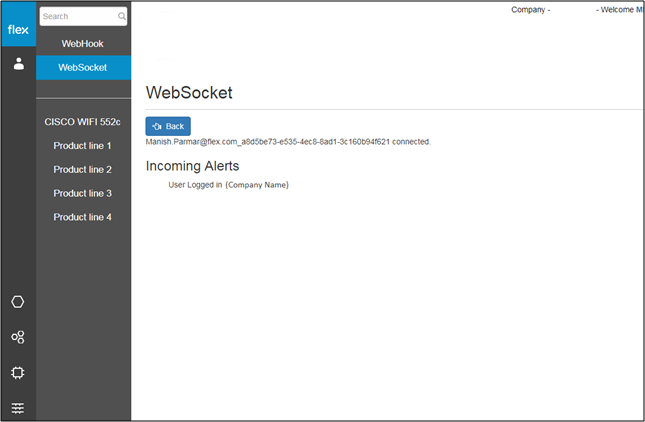
Task: Click the Back button
Action: click(x=168, y=126)
